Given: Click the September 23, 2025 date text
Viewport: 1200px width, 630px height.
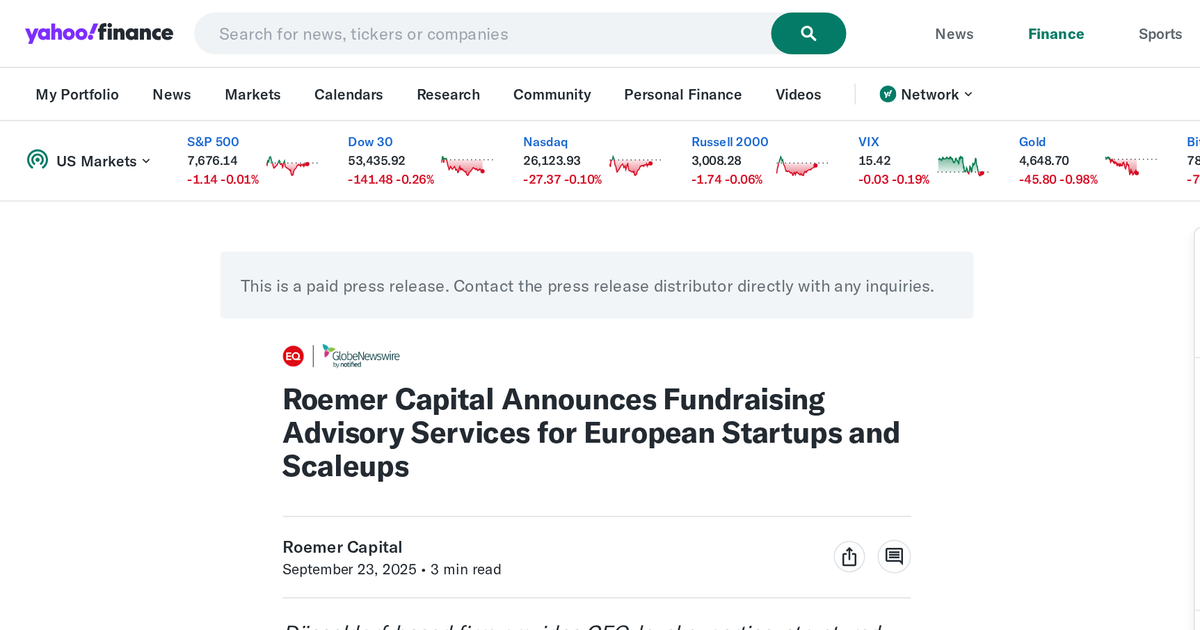Looking at the screenshot, I should click(349, 570).
